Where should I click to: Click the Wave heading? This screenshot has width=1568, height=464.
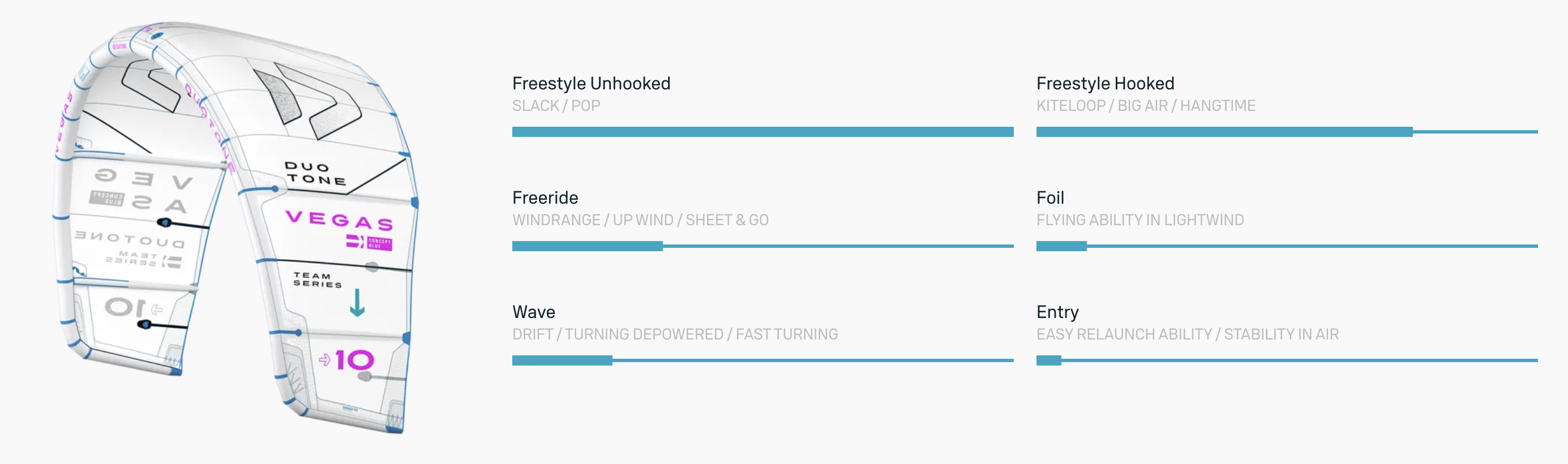[533, 312]
